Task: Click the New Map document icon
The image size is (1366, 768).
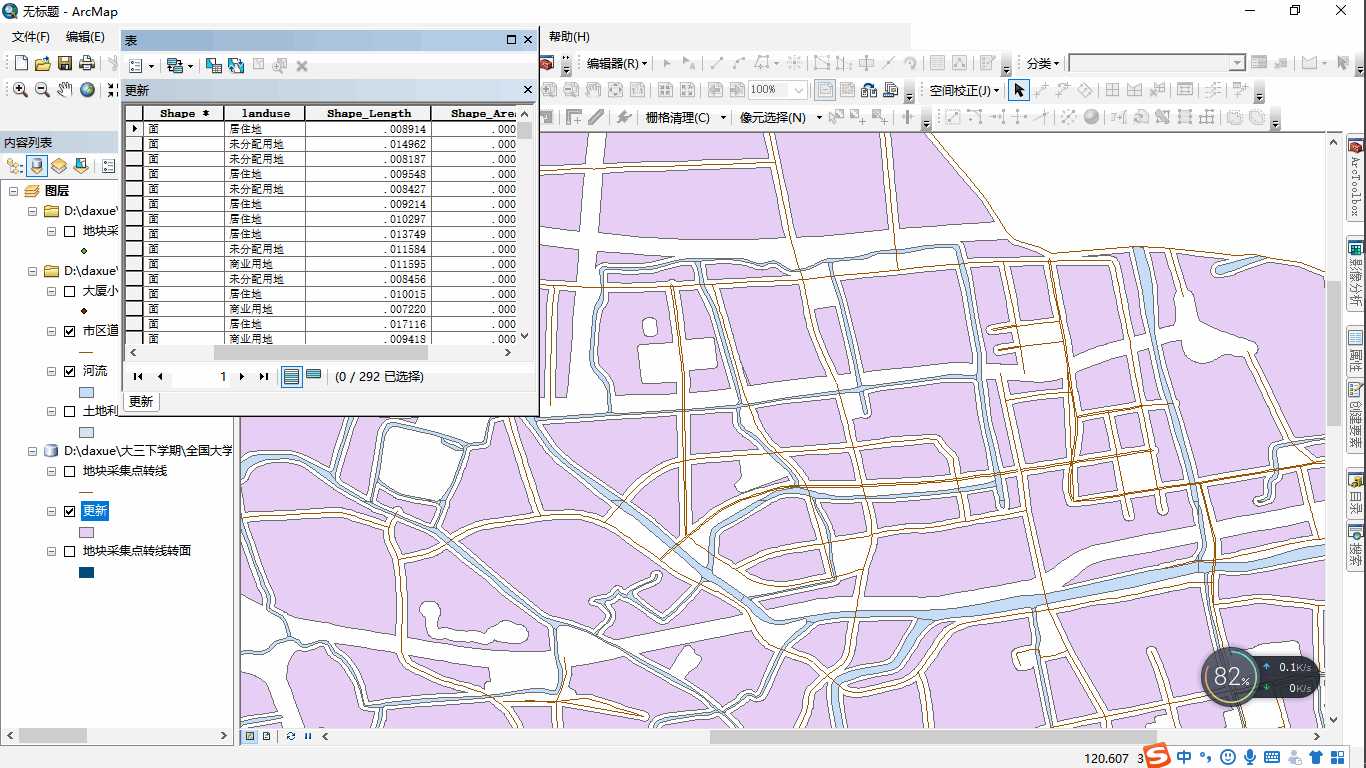Action: pyautogui.click(x=20, y=64)
